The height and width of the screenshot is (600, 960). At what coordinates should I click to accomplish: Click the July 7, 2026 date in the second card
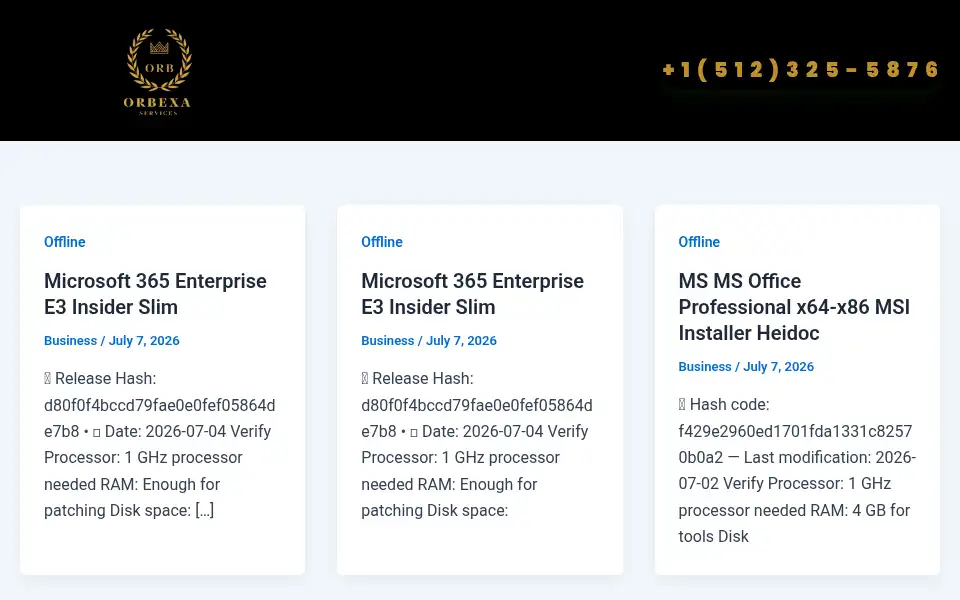point(461,340)
